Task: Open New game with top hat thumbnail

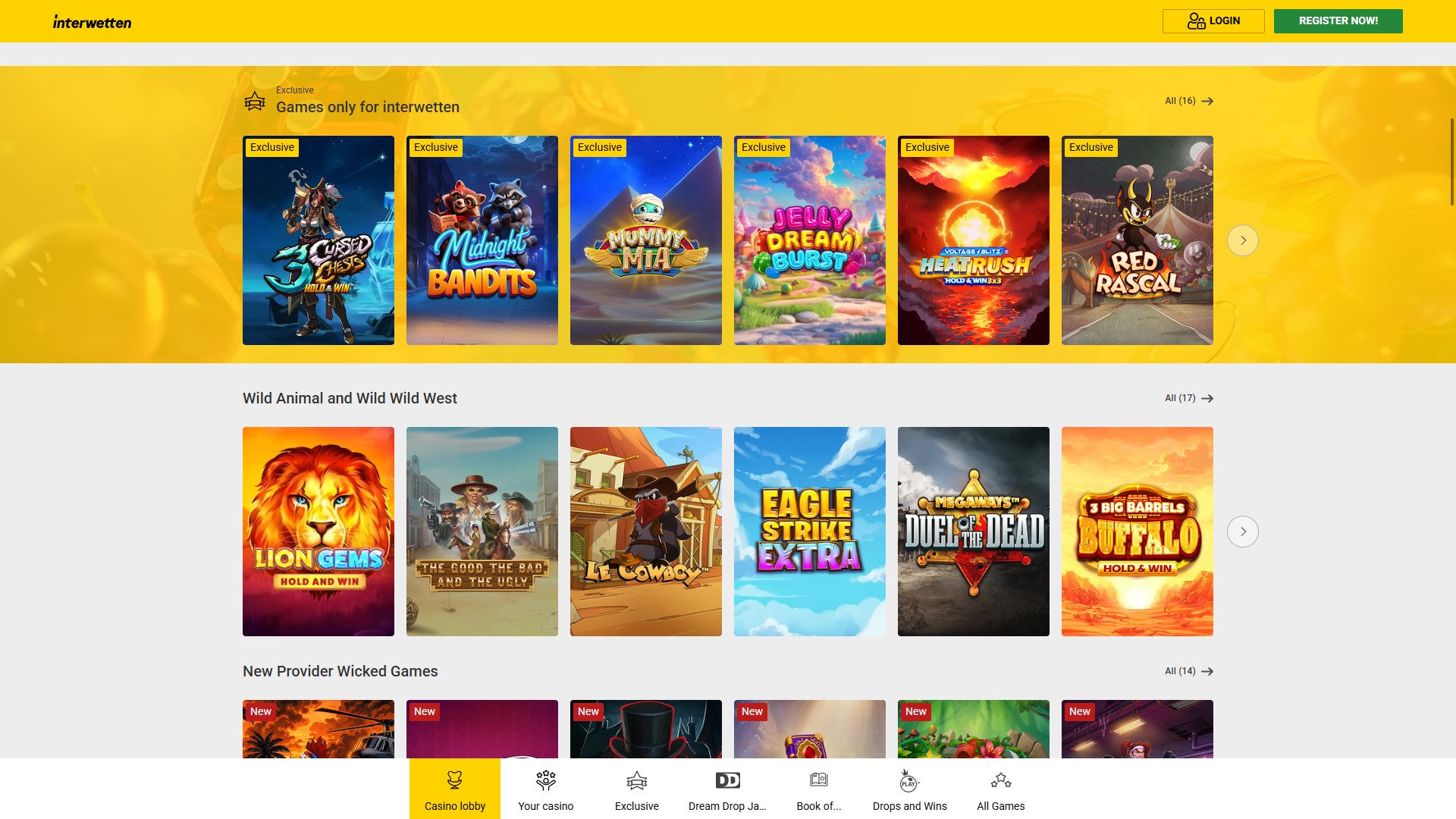Action: (646, 730)
